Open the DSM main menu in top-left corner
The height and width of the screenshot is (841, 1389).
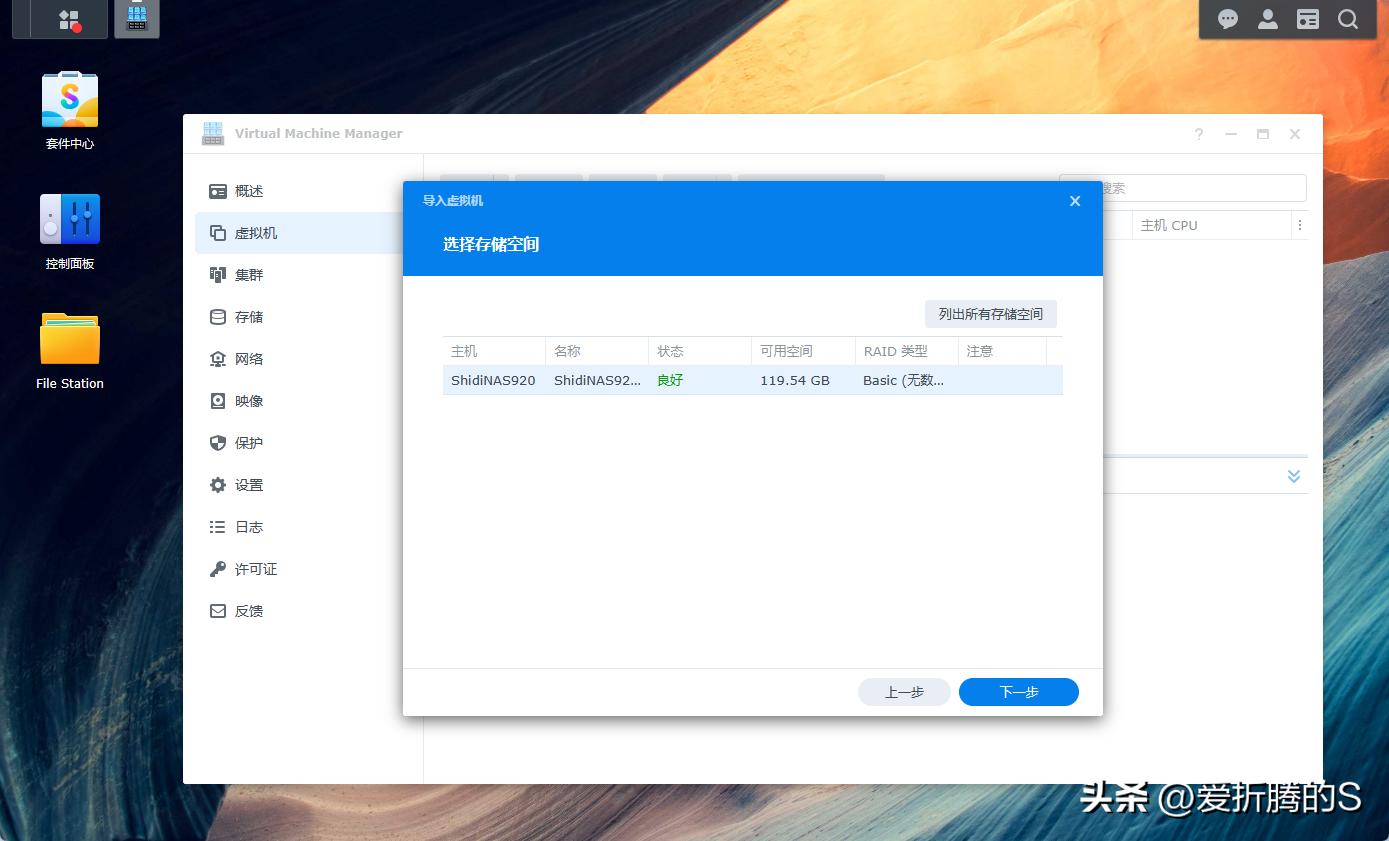click(x=58, y=19)
